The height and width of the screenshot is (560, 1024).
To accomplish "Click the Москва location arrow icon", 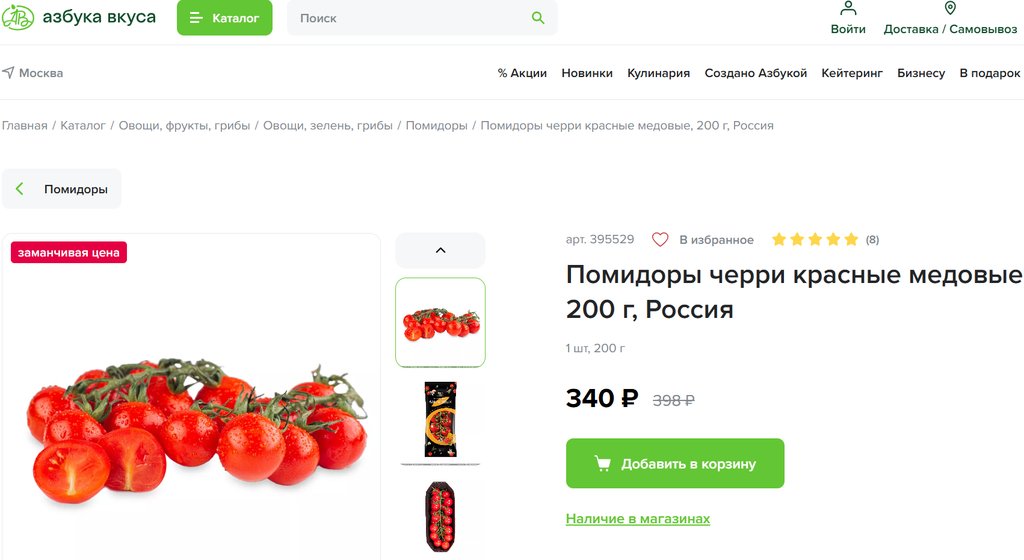I will [x=8, y=72].
